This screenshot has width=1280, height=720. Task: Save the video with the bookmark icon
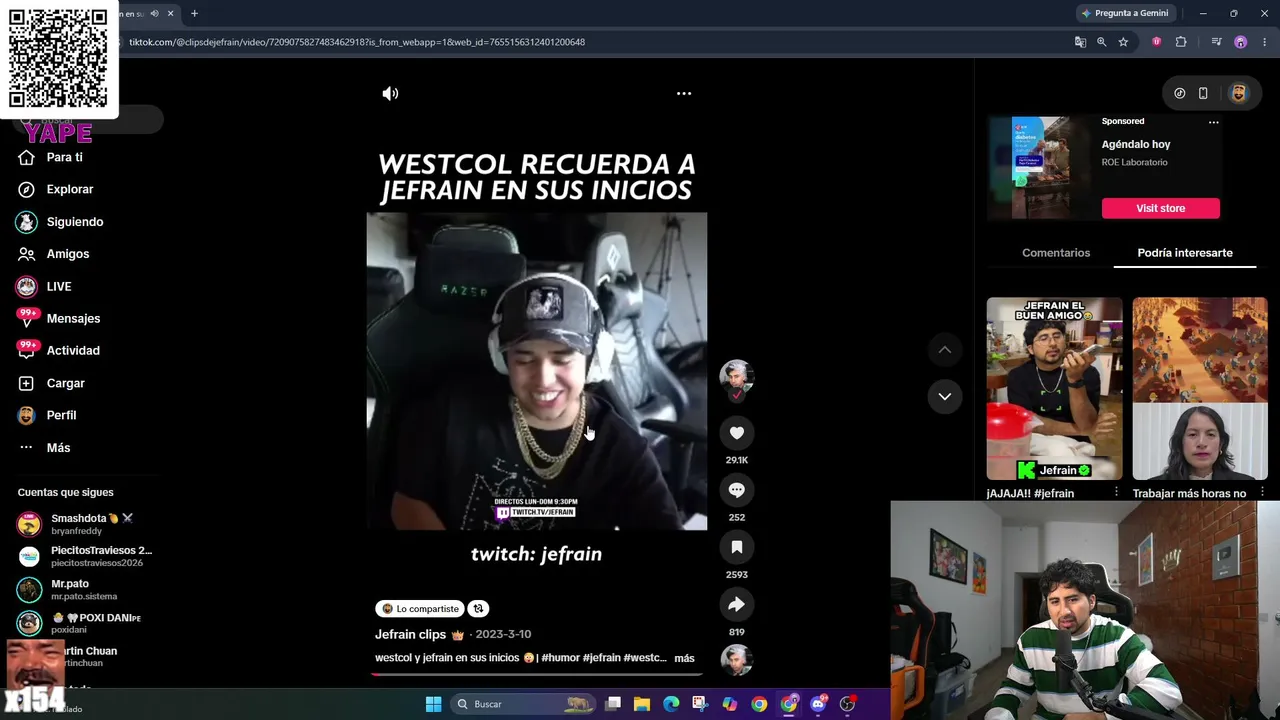point(737,547)
